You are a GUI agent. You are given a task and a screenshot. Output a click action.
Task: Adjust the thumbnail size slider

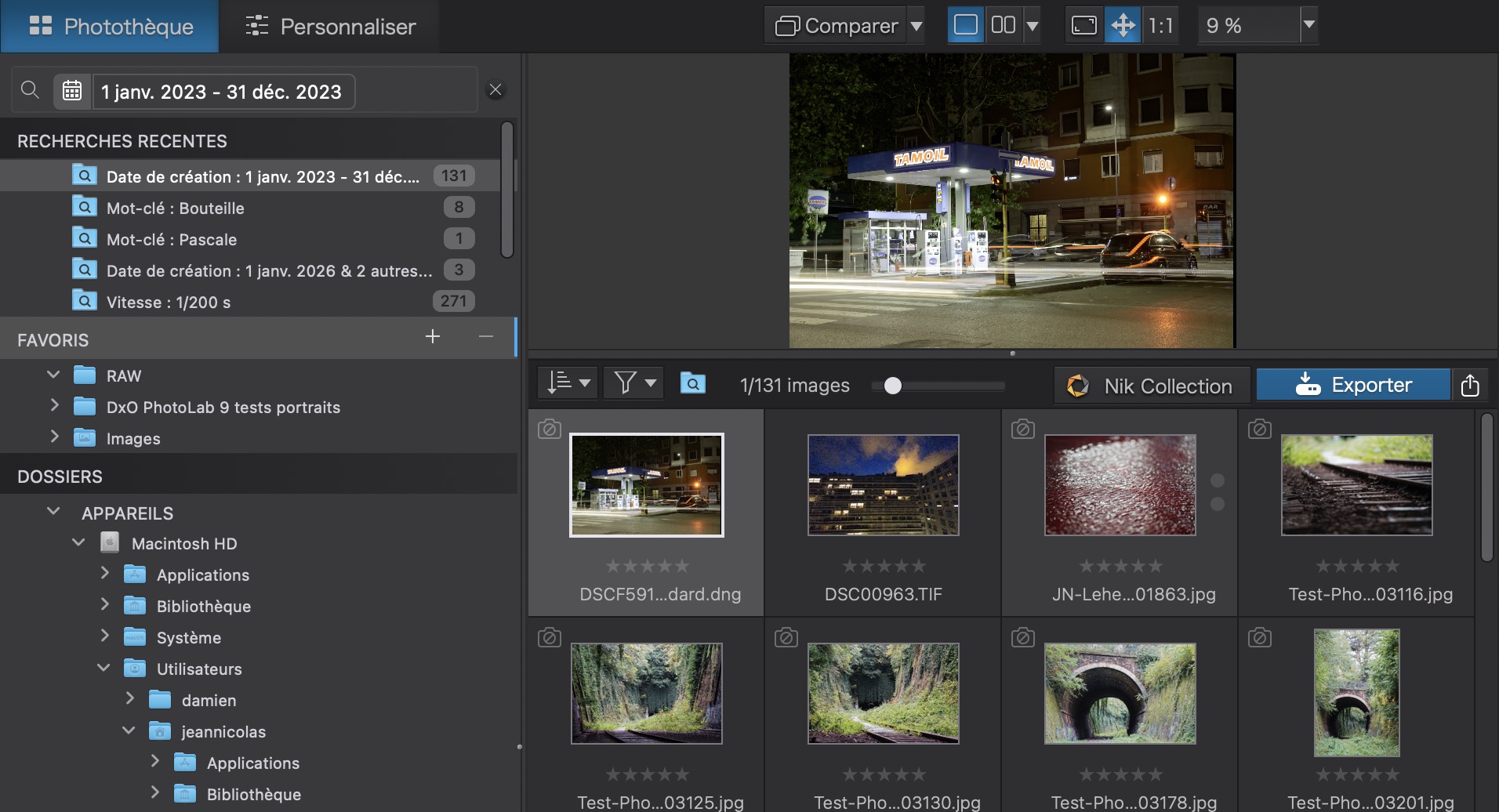click(x=892, y=386)
